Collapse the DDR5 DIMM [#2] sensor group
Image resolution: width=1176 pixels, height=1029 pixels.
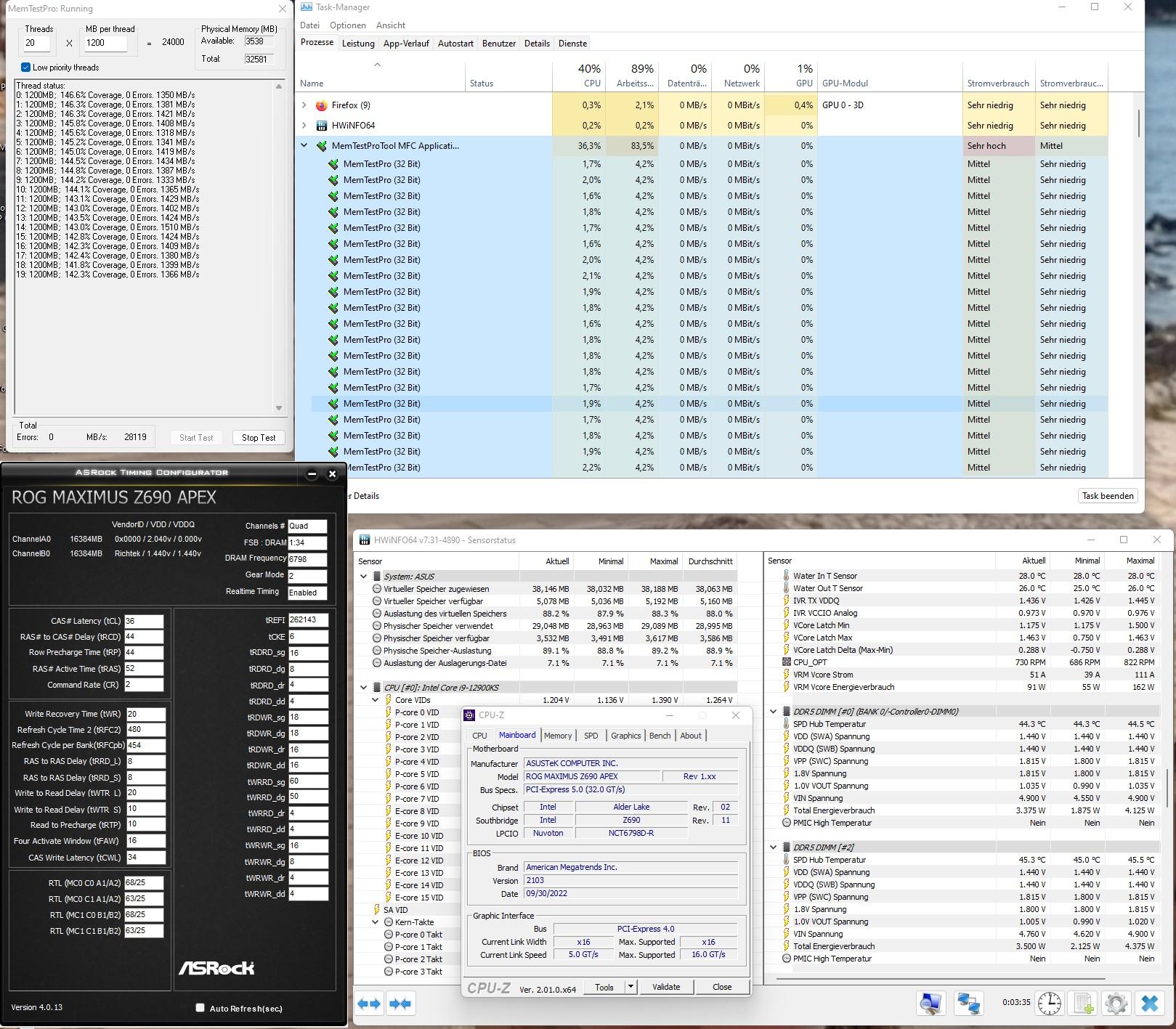(x=774, y=847)
